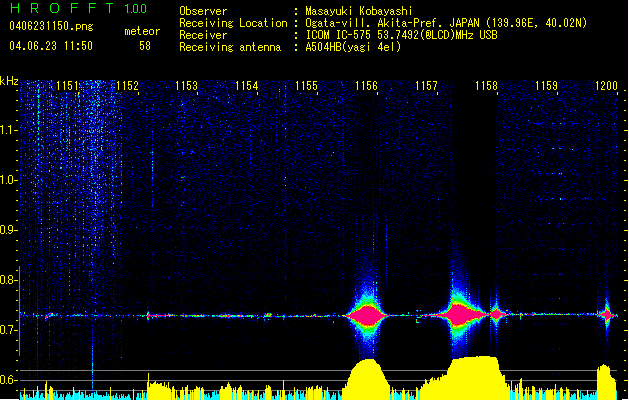Click the meteor count value 58

coord(145,46)
